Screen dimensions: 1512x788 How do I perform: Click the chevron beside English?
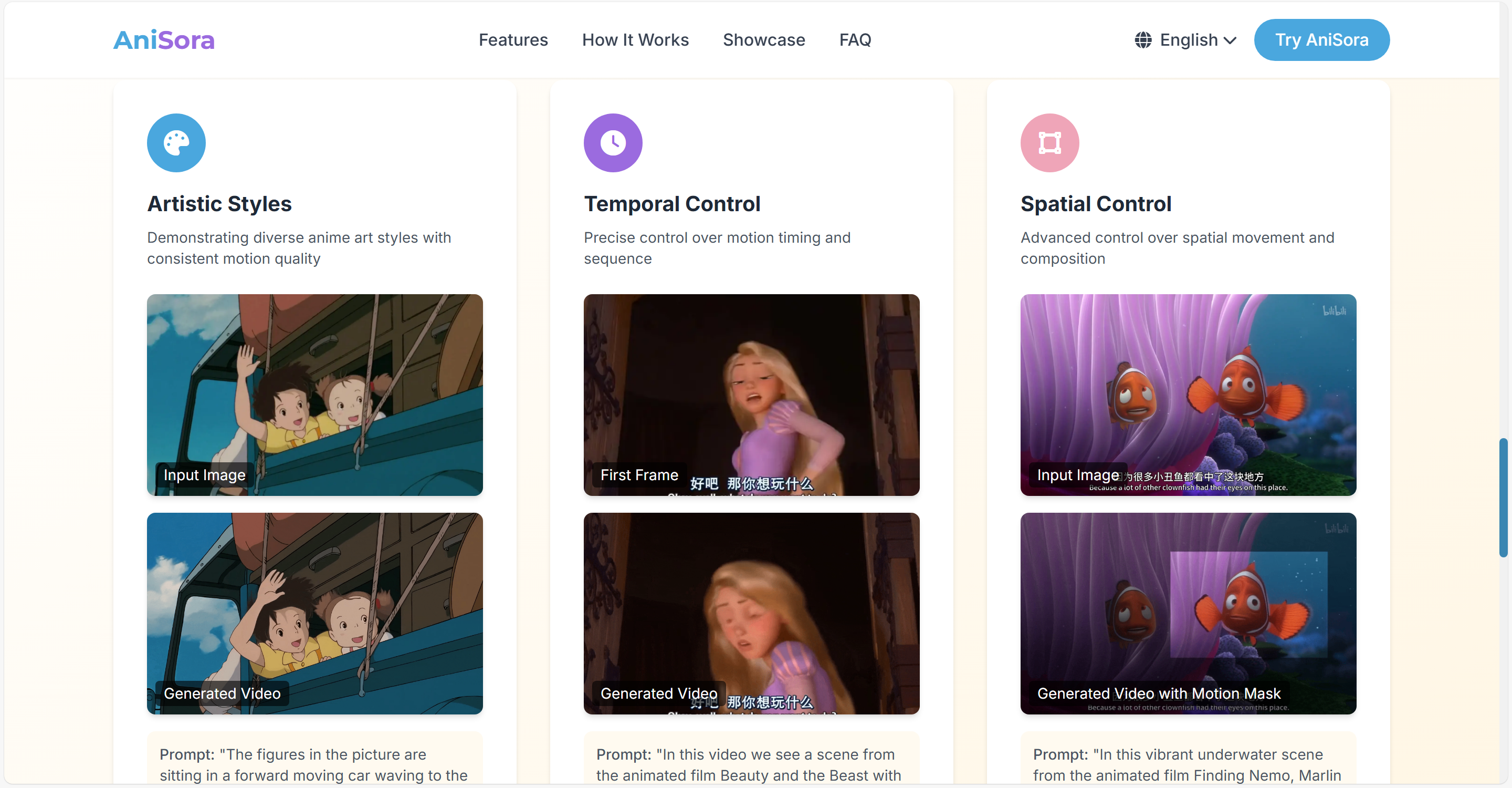[x=1231, y=40]
